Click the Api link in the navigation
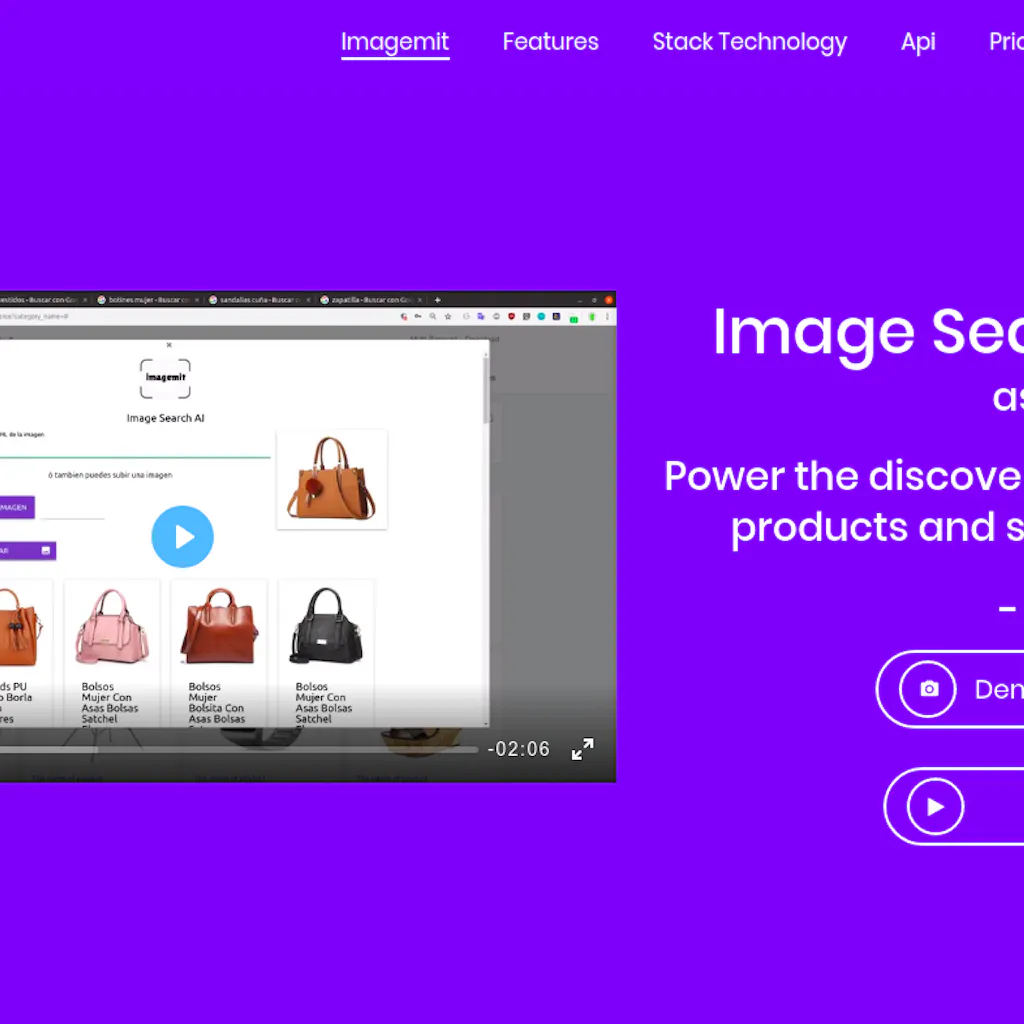Image resolution: width=1024 pixels, height=1024 pixels. click(x=917, y=42)
